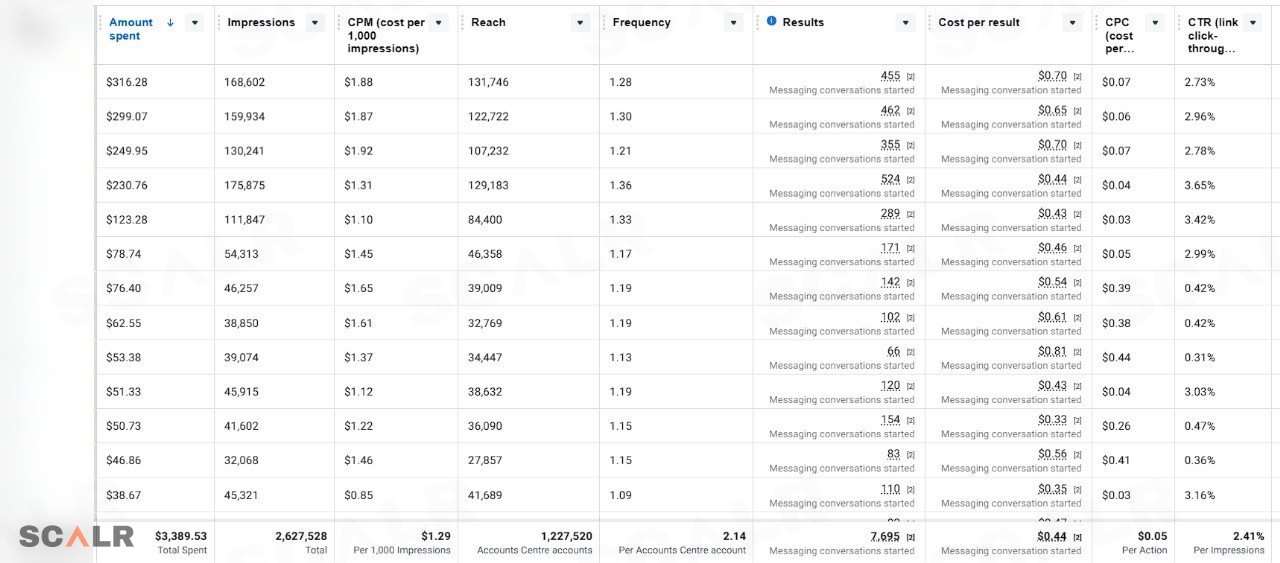Click the [2] badge beside 66 results

click(910, 351)
